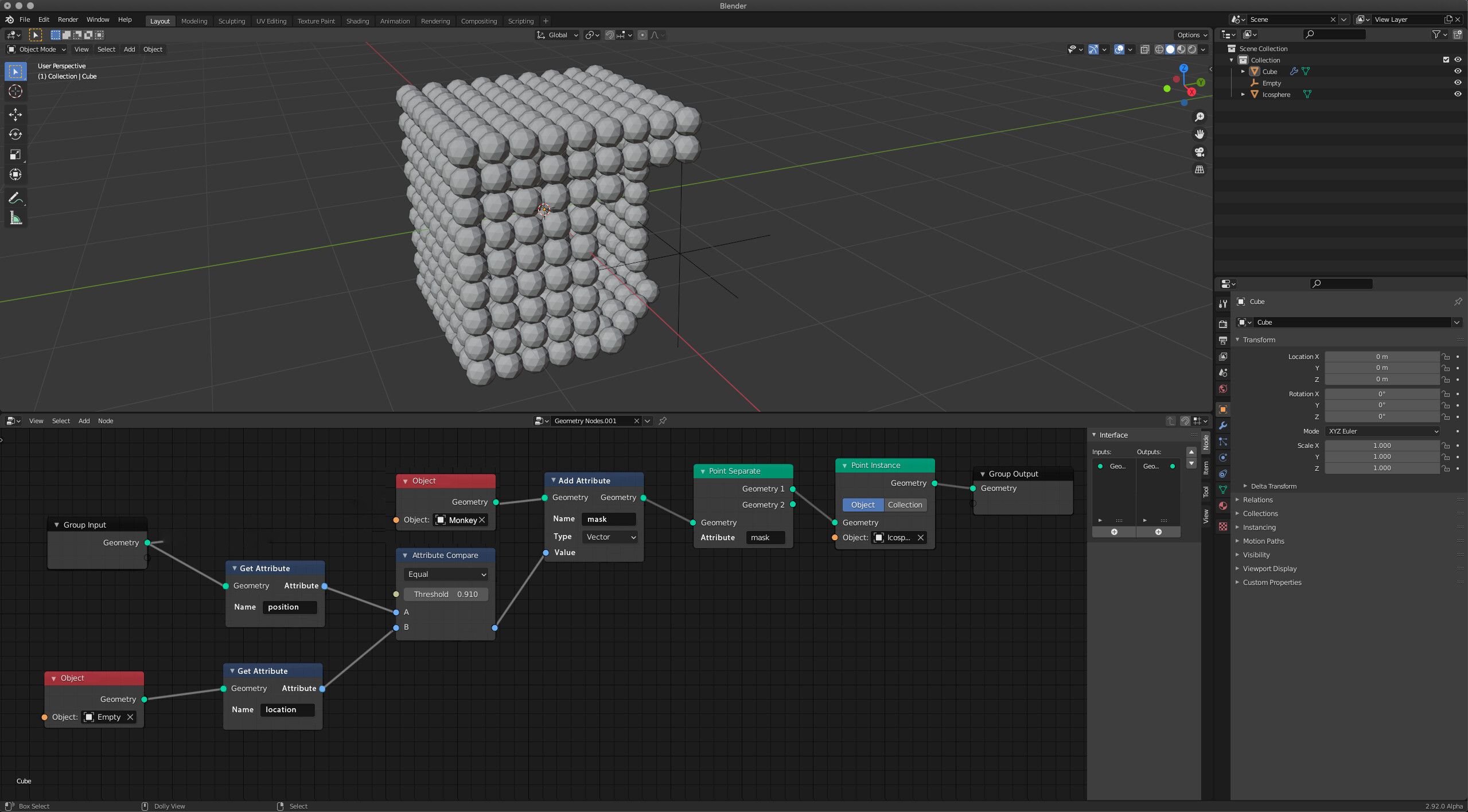This screenshot has height=812, width=1468.
Task: Select the Measure tool
Action: tap(15, 218)
